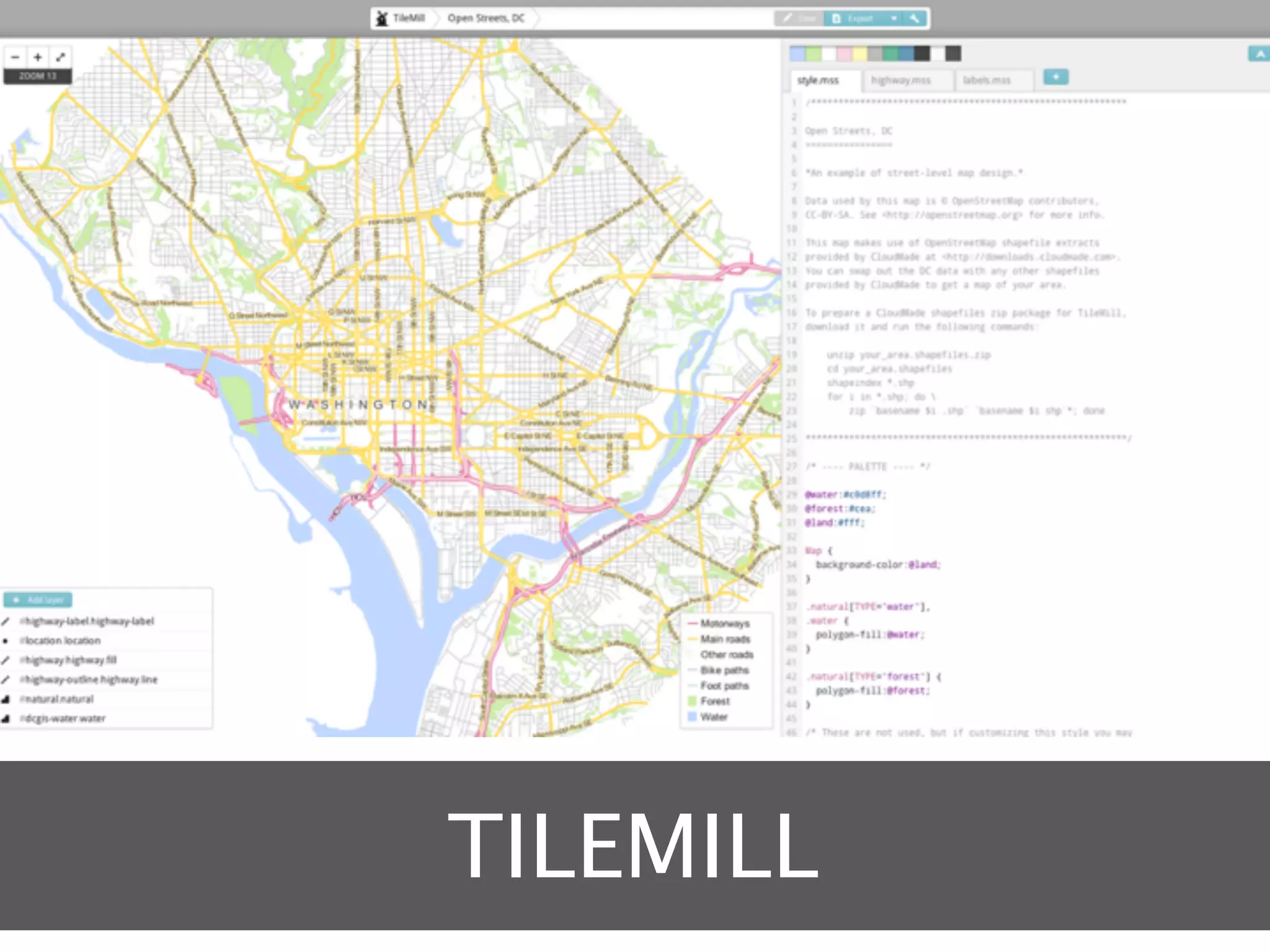Click the Export button

click(x=855, y=19)
